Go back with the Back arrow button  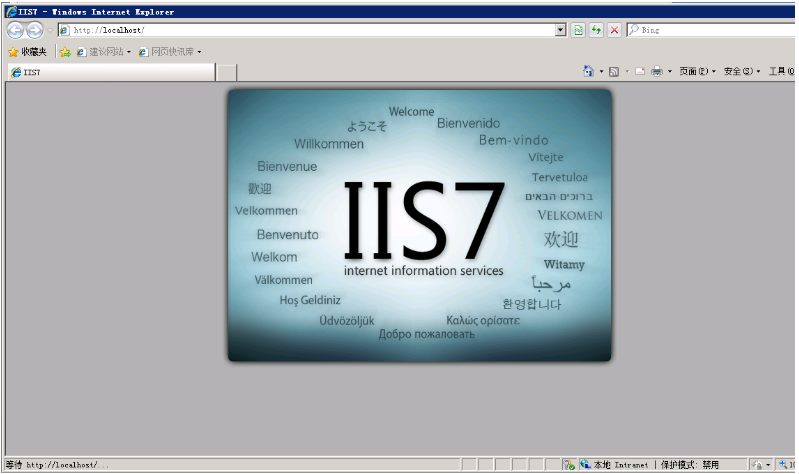tap(15, 31)
